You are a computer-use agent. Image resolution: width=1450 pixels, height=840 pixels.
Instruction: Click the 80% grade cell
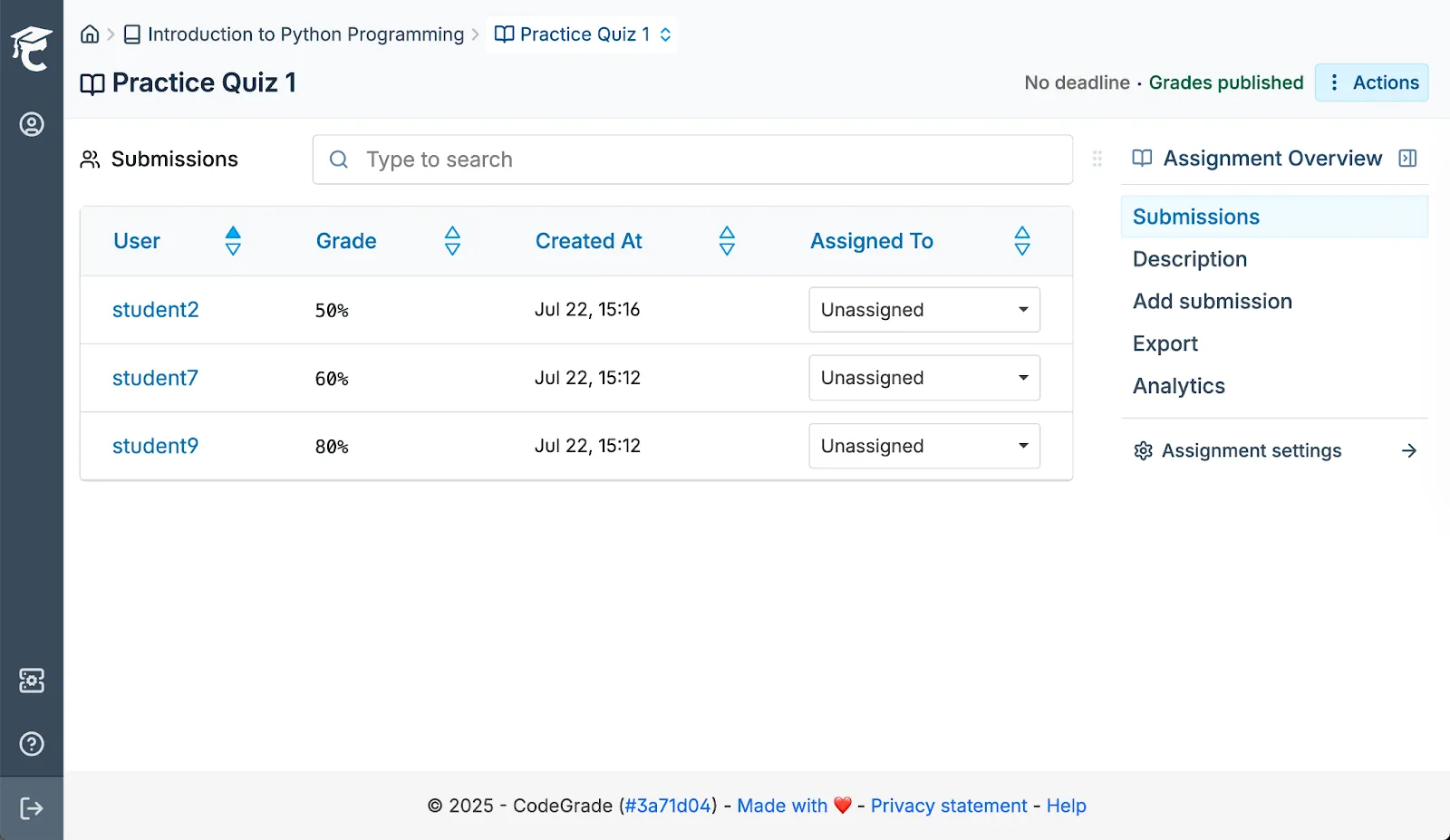point(332,446)
